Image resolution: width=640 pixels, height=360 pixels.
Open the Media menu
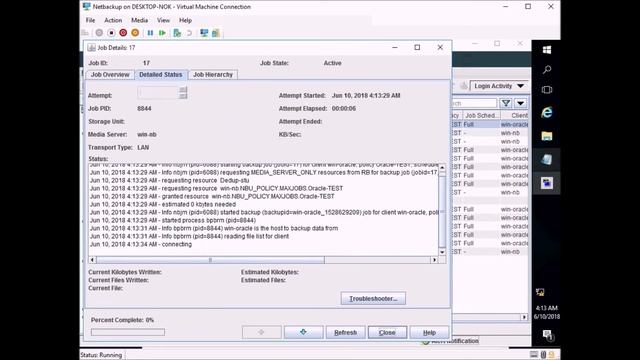140,20
